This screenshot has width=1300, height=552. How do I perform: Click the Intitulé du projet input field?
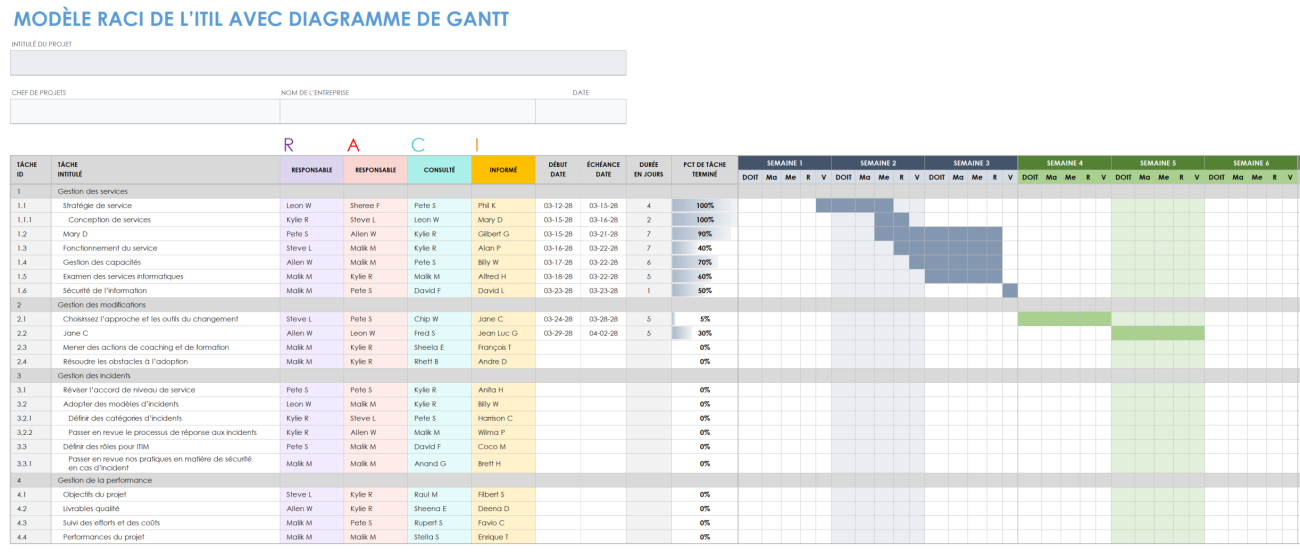pos(318,63)
